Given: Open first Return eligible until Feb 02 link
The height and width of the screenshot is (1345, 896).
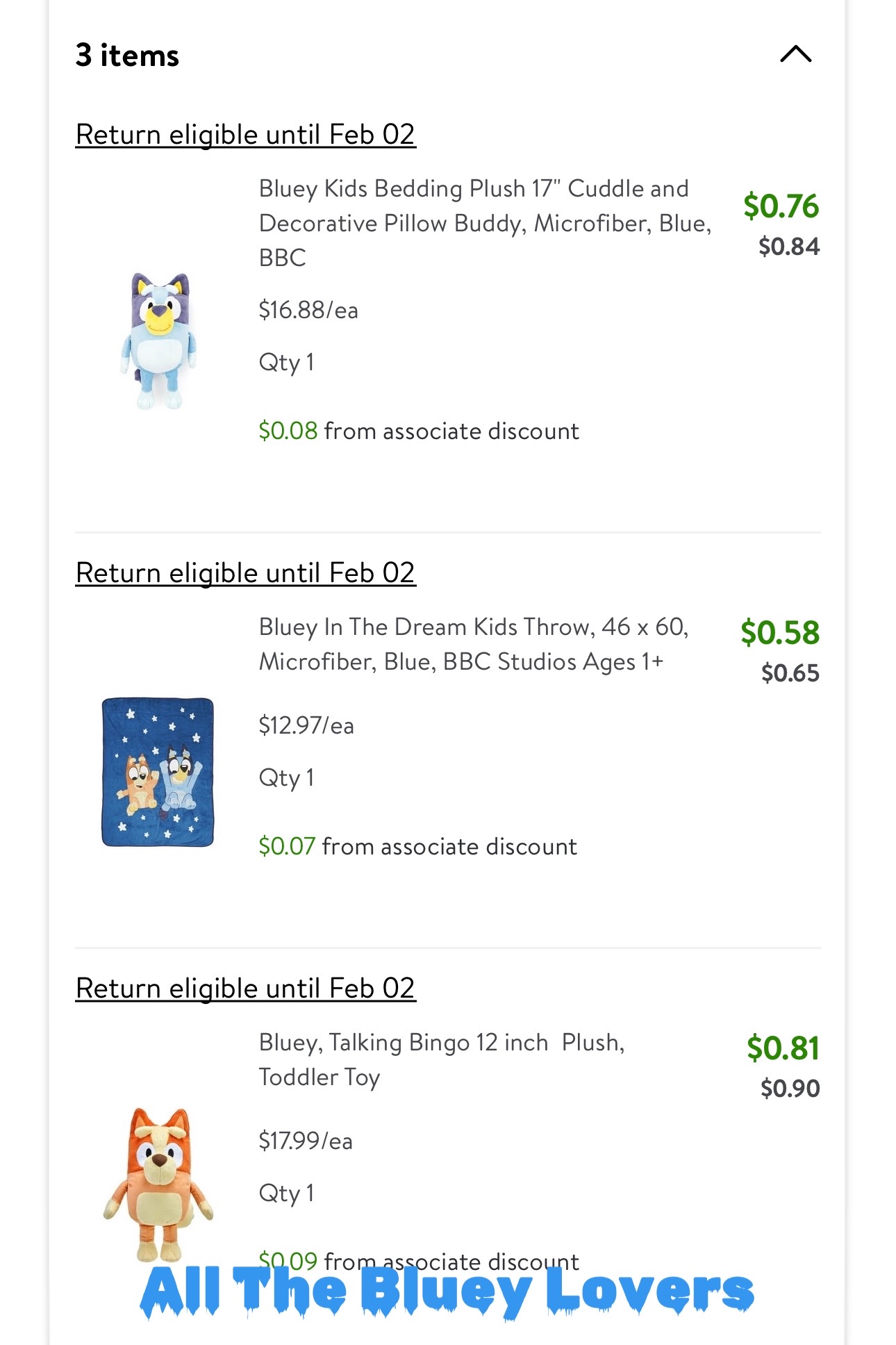Looking at the screenshot, I should (245, 134).
